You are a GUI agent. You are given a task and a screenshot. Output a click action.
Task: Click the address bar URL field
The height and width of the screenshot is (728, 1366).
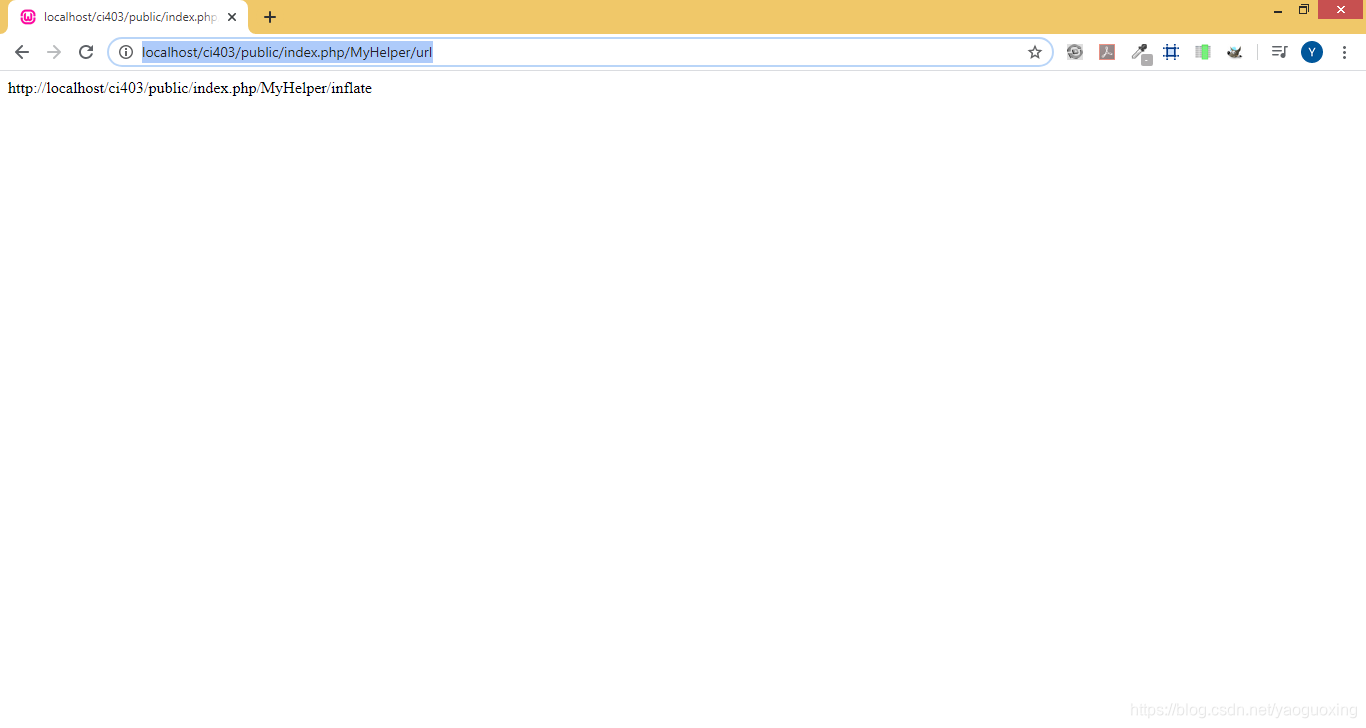[580, 52]
